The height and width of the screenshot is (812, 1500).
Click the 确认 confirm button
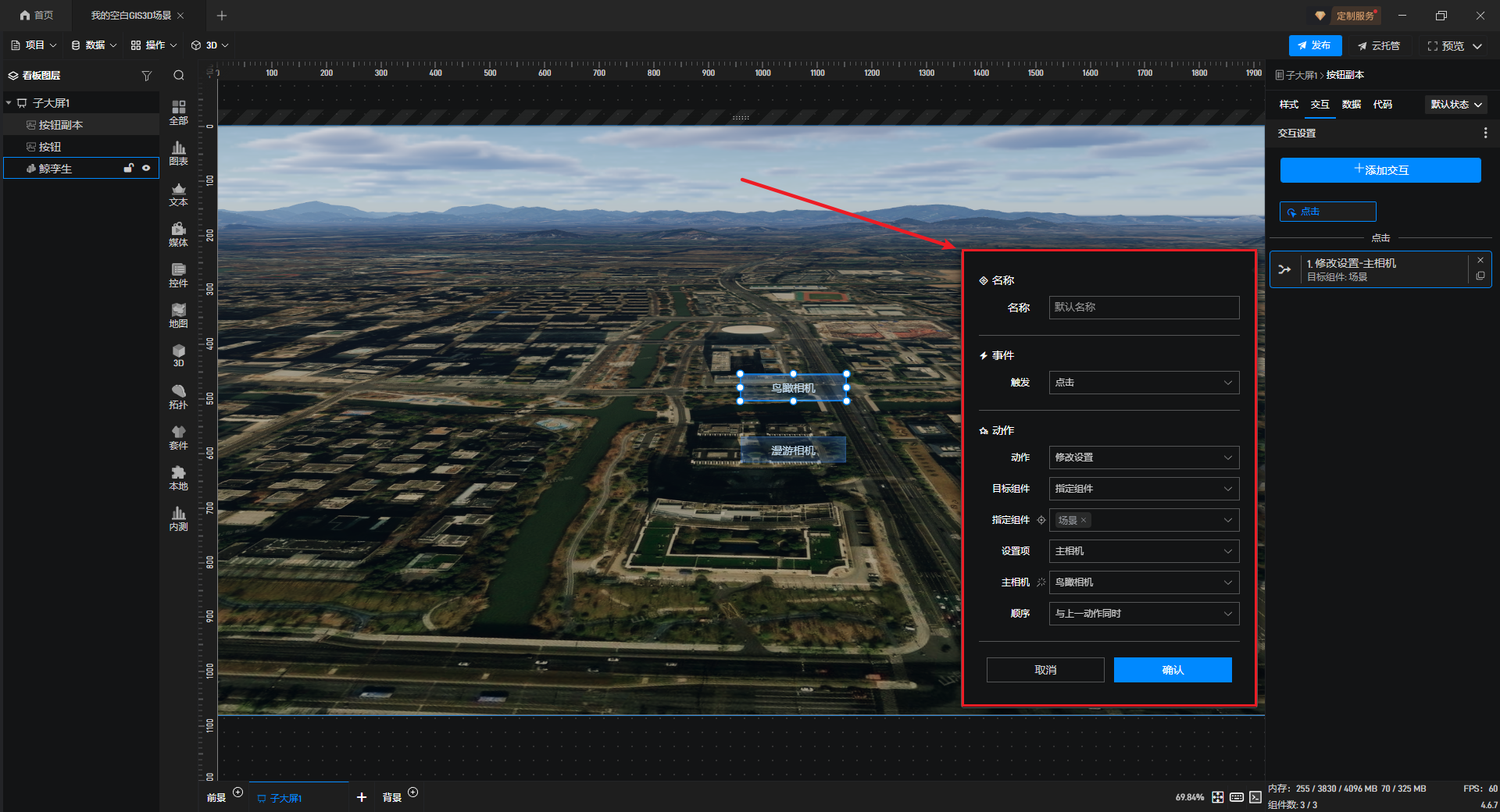click(x=1172, y=670)
